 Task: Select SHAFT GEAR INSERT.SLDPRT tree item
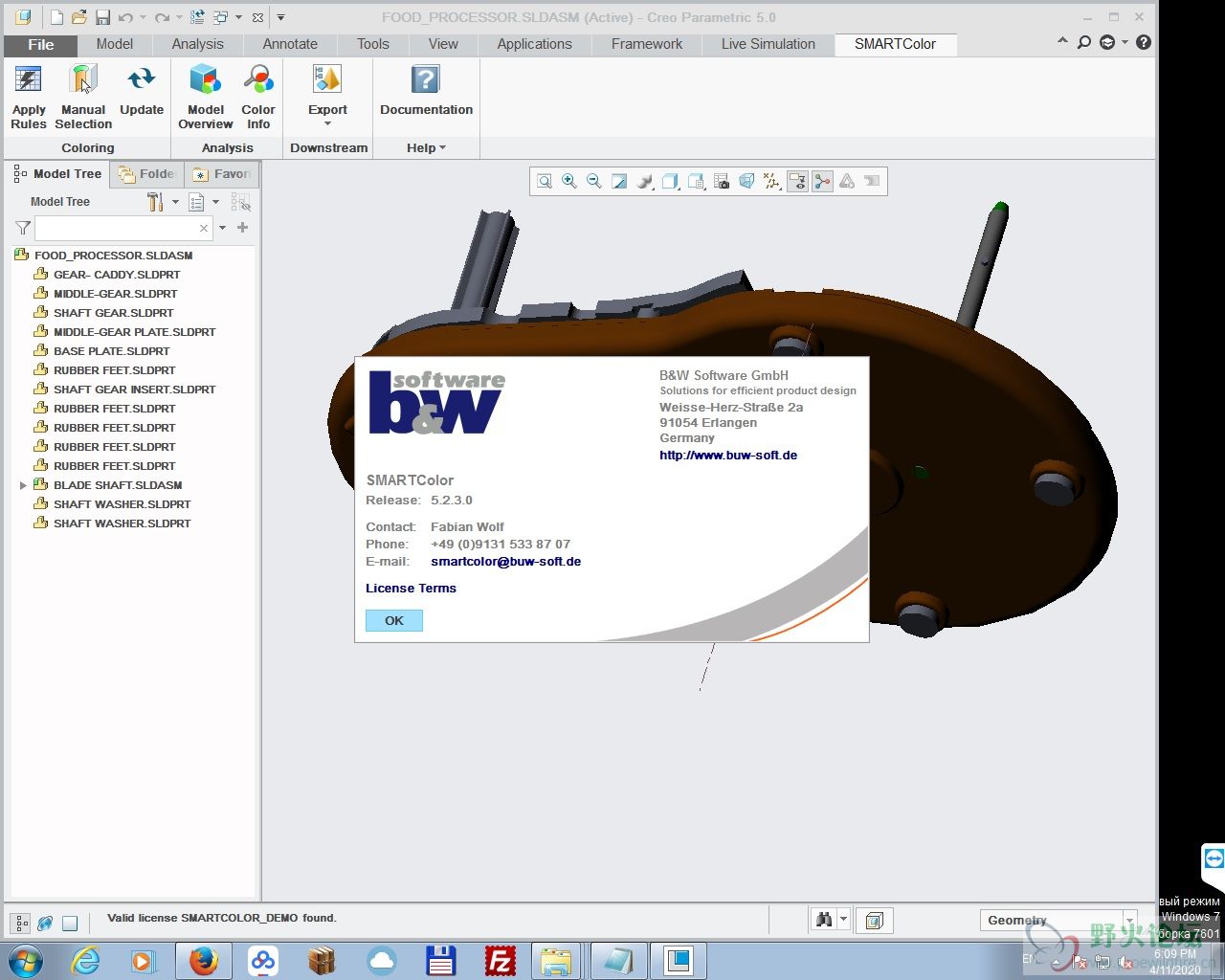[x=135, y=390]
